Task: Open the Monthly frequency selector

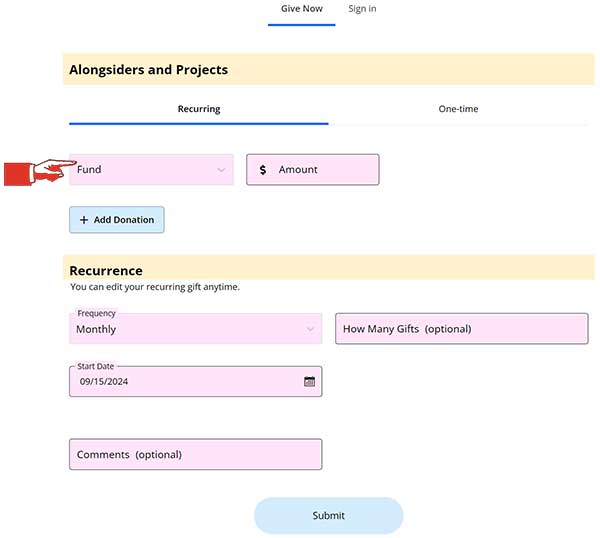Action: pyautogui.click(x=196, y=329)
